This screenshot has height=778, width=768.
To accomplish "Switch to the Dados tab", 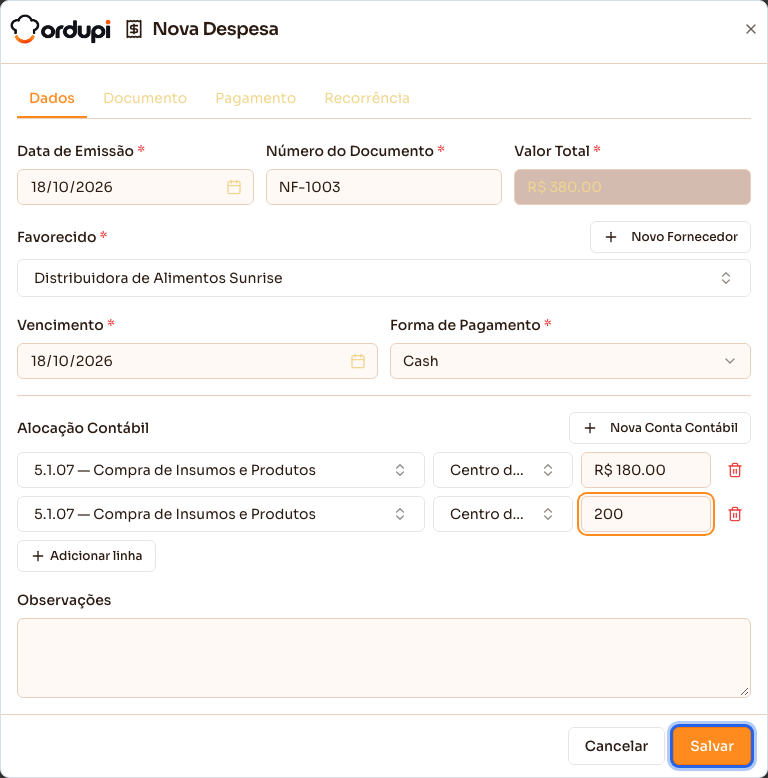I will [52, 98].
